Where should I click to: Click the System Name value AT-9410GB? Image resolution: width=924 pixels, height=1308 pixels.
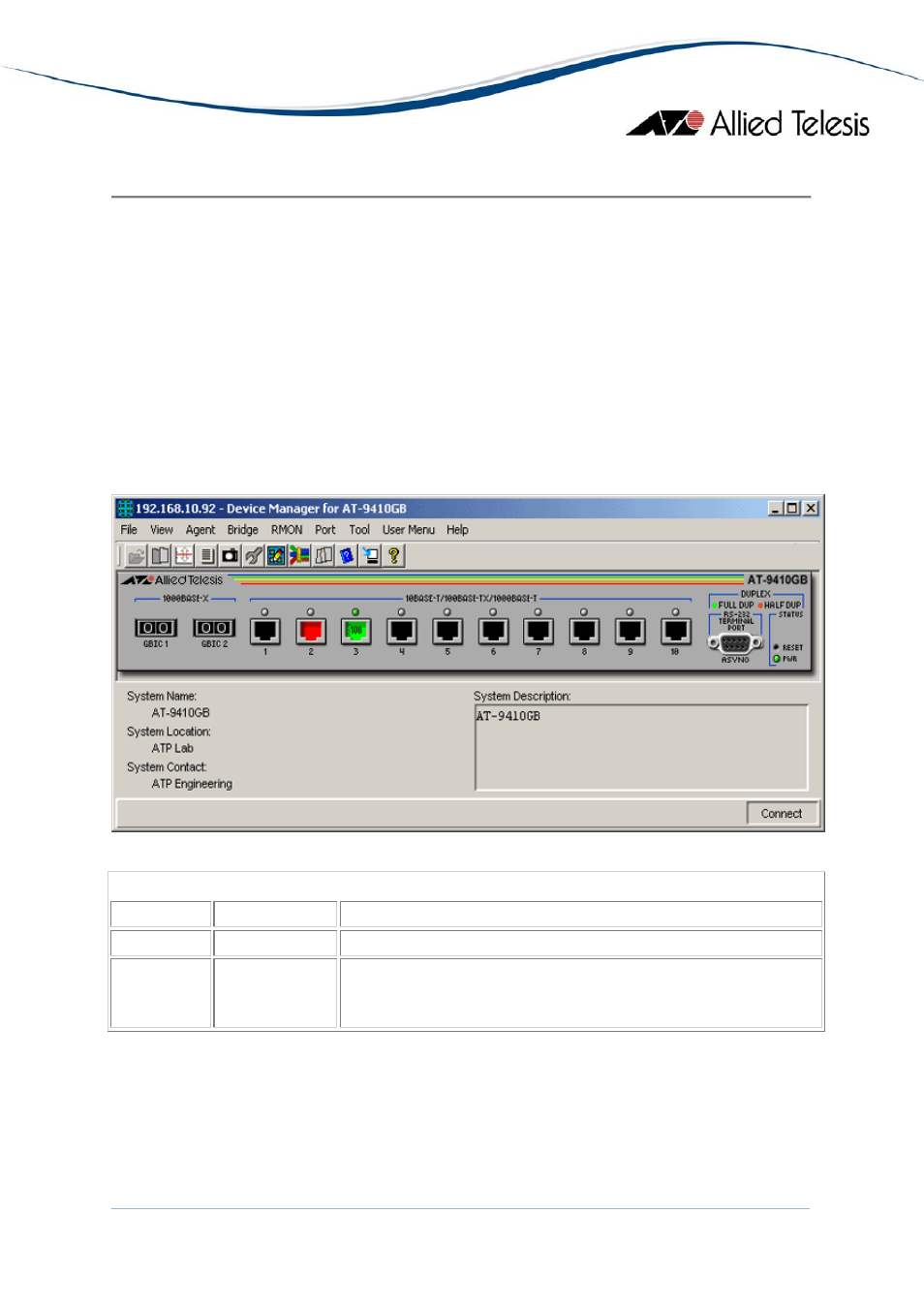(x=181, y=713)
